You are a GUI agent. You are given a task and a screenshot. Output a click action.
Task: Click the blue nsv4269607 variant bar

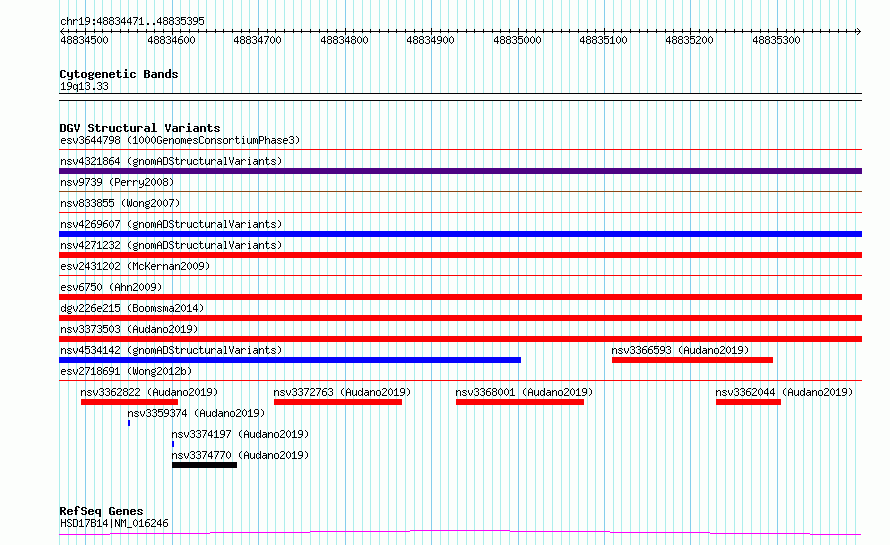460,234
